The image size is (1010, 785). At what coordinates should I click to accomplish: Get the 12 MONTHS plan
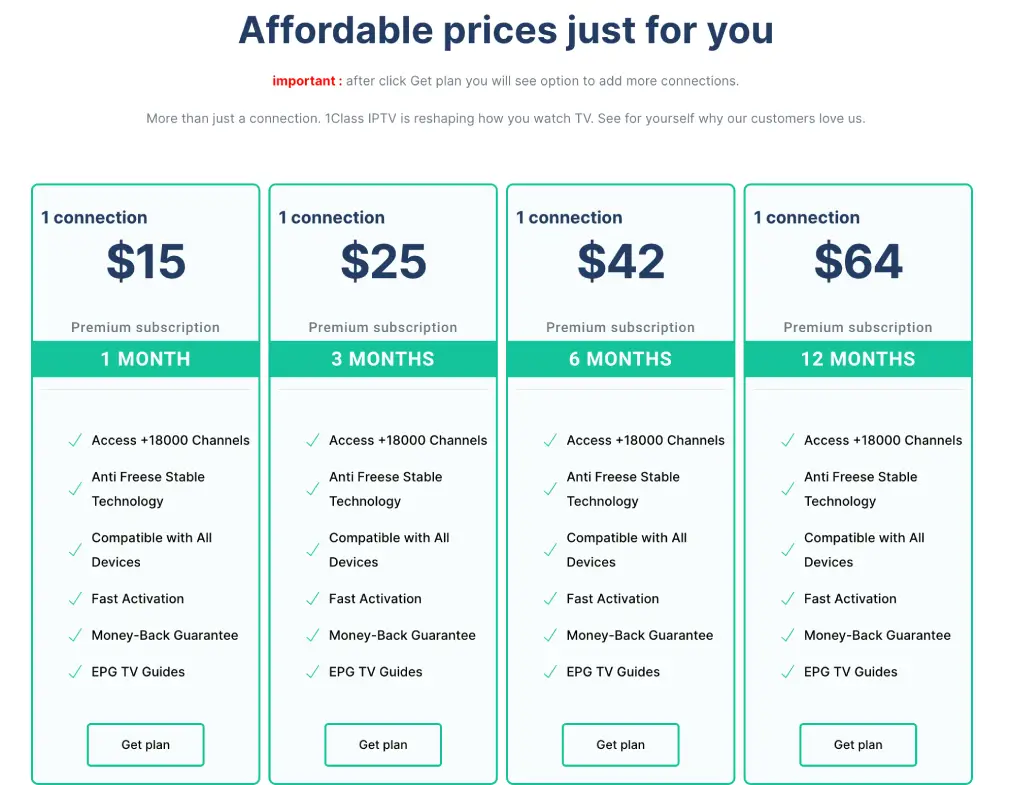click(x=858, y=744)
